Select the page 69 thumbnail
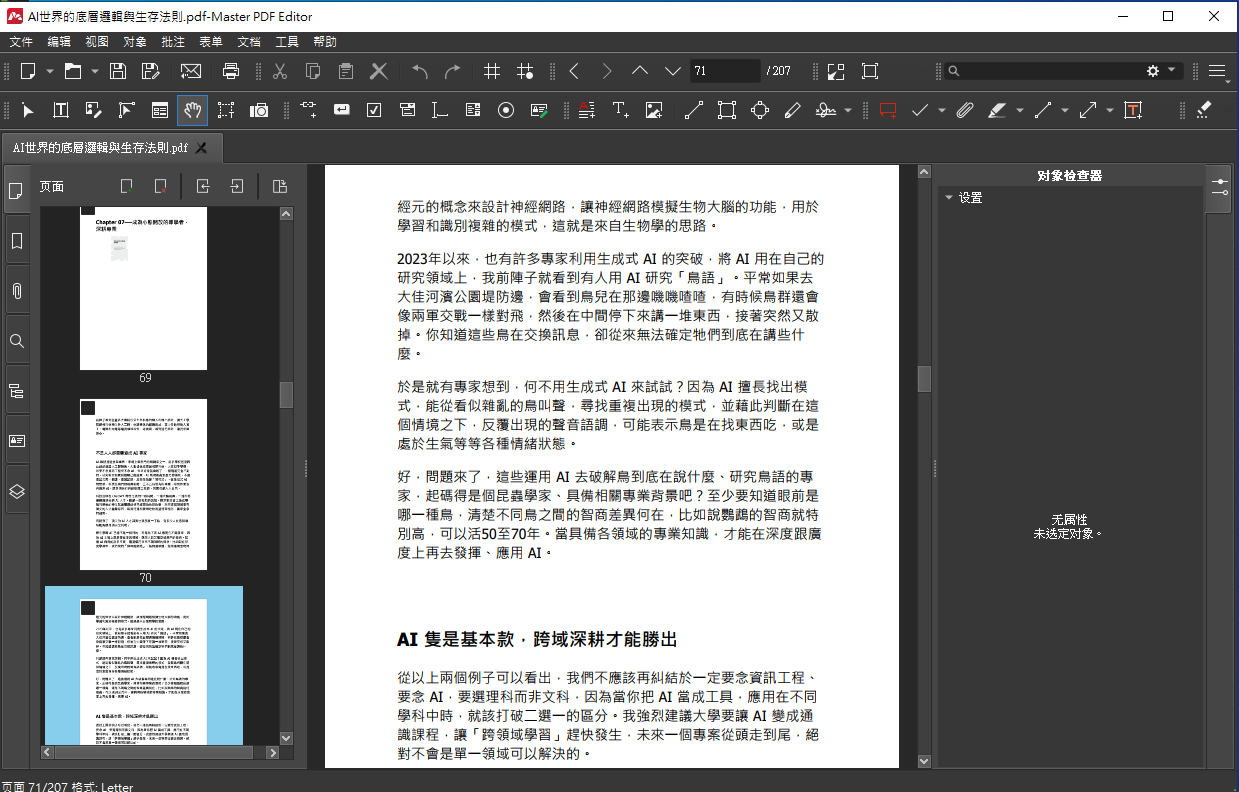Viewport: 1239px width, 792px height. (x=144, y=288)
